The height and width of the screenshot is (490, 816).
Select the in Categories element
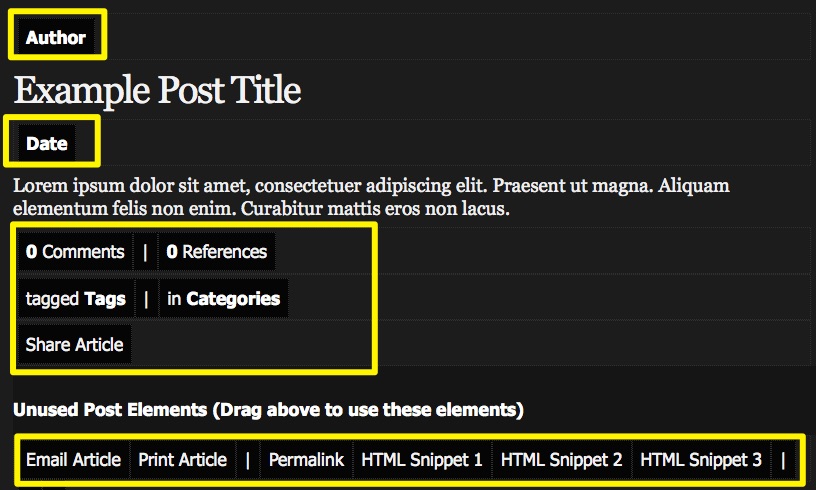click(223, 298)
